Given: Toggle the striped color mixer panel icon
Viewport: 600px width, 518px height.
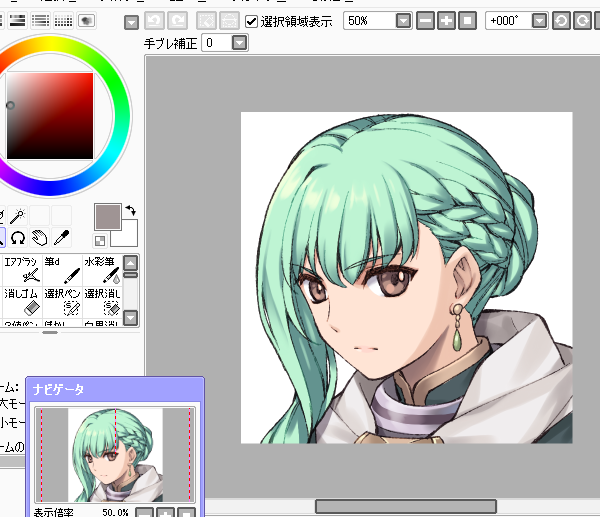Looking at the screenshot, I should (x=40, y=21).
